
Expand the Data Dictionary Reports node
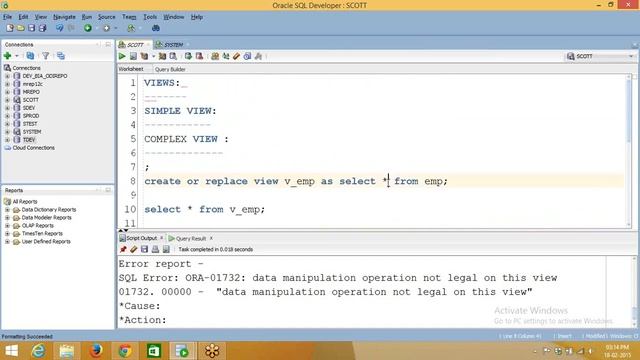point(7,210)
